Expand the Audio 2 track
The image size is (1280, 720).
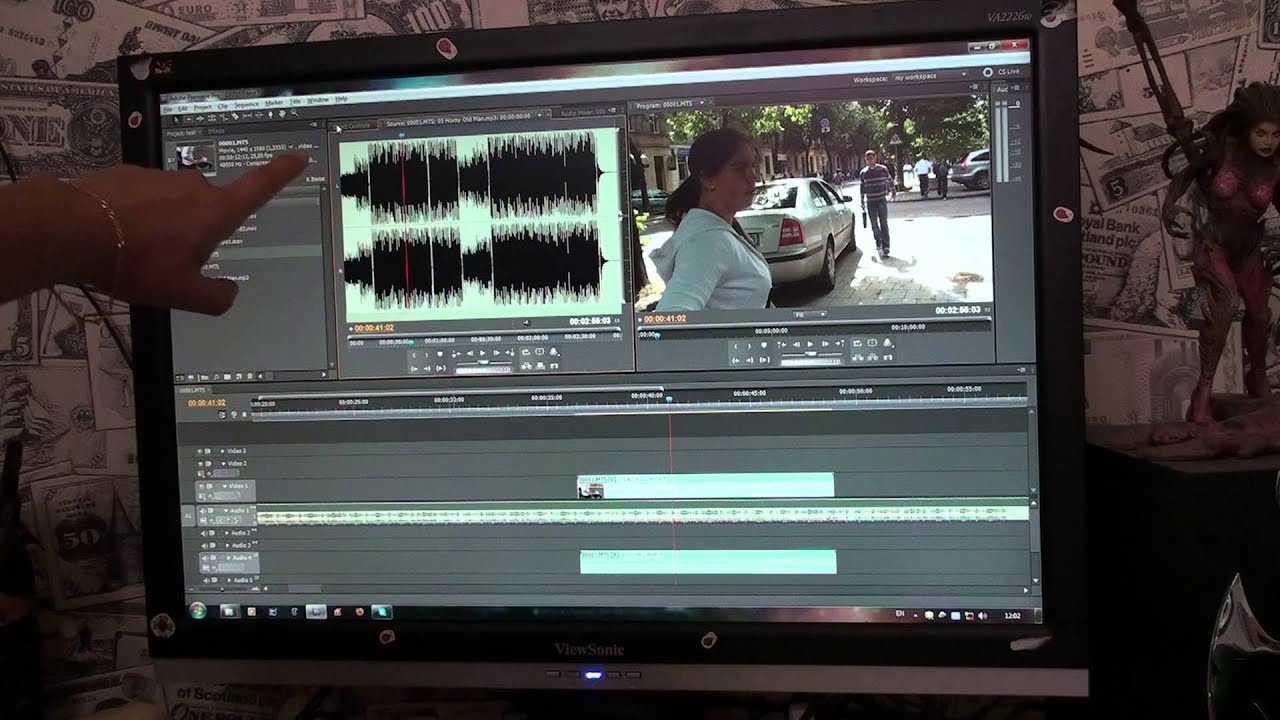[227, 533]
